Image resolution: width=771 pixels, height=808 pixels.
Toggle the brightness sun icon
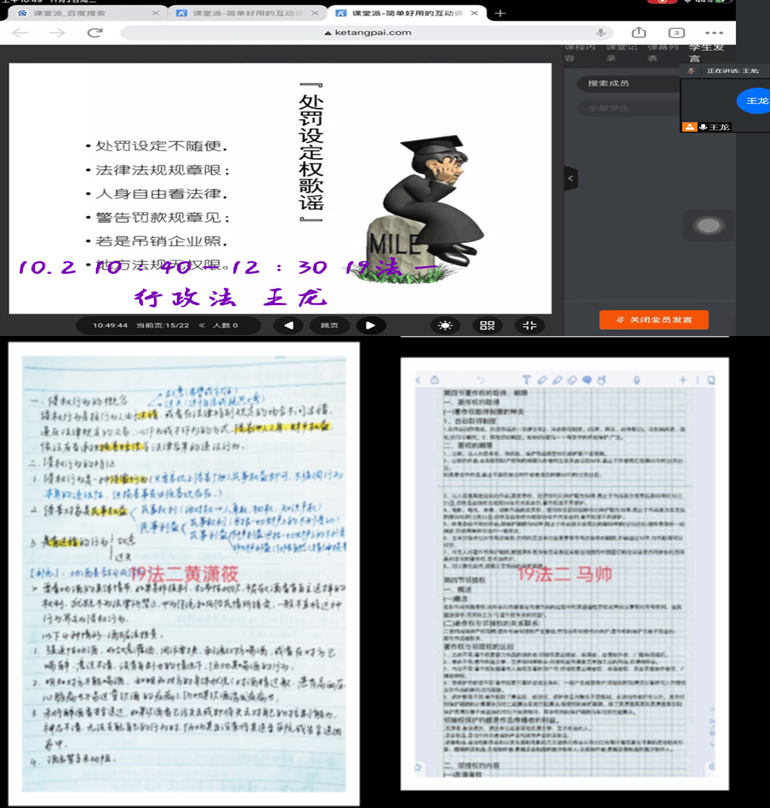[x=445, y=325]
